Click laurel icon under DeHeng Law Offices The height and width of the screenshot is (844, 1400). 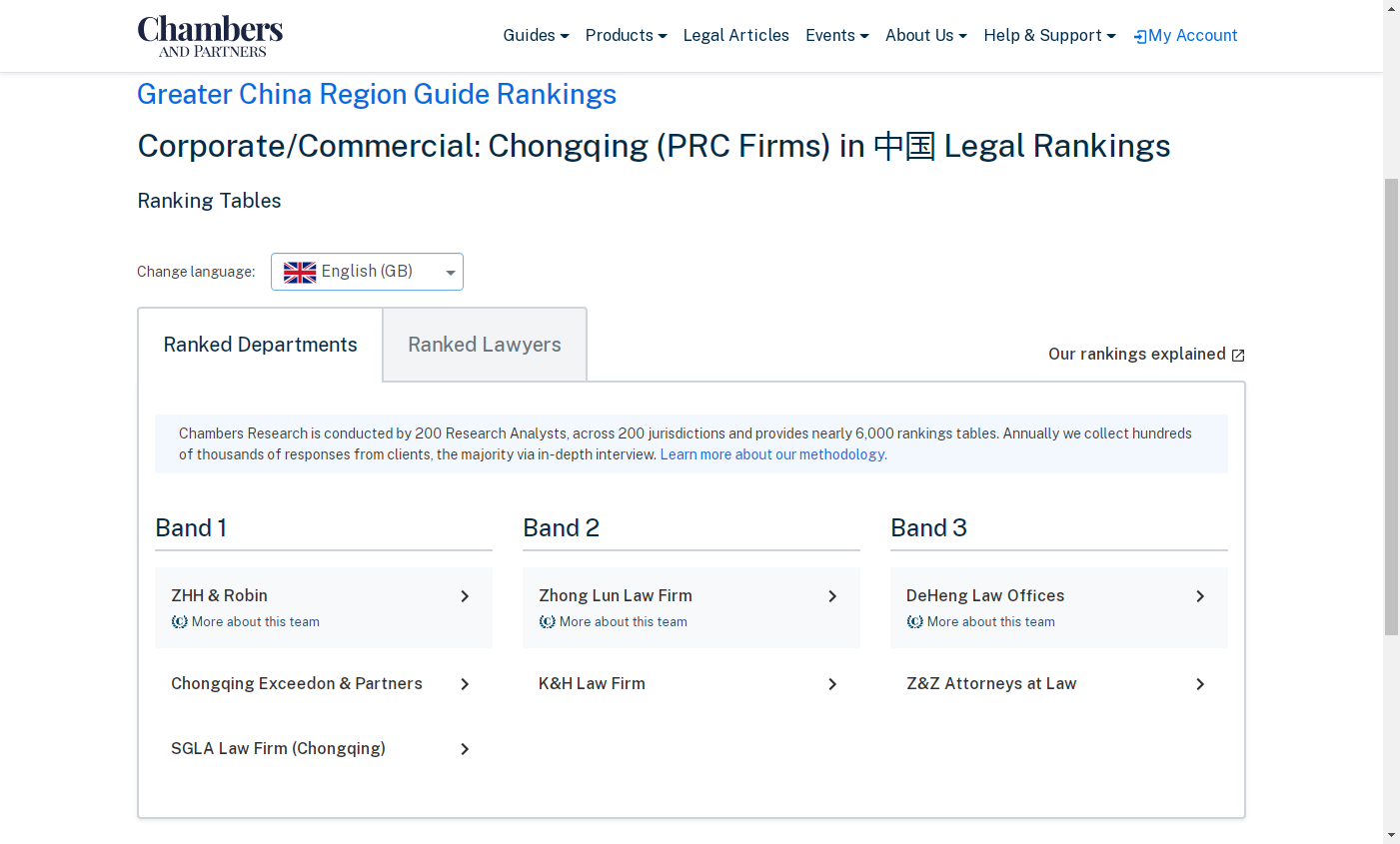(915, 621)
